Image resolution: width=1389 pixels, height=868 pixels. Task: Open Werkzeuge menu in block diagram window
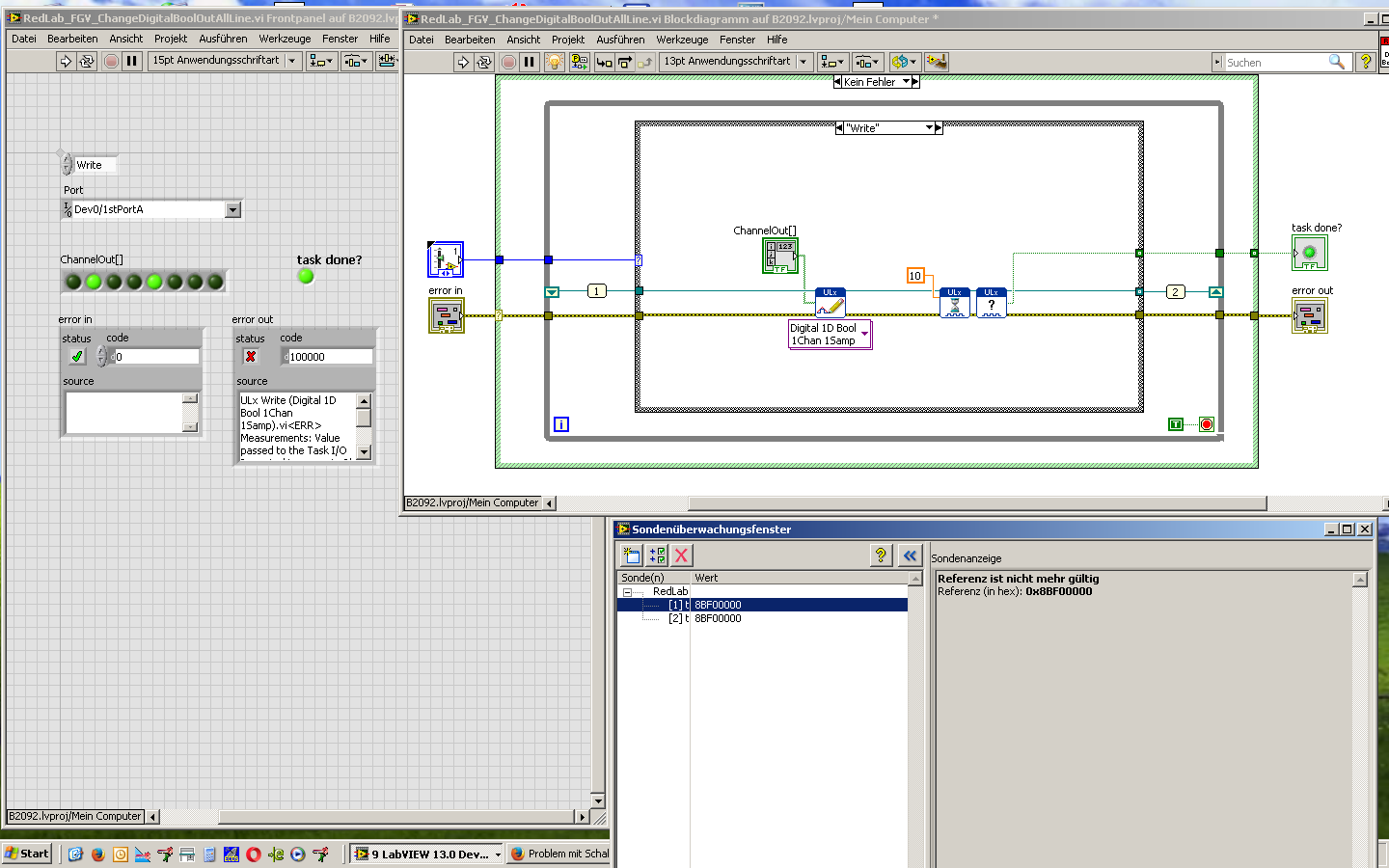[x=682, y=40]
